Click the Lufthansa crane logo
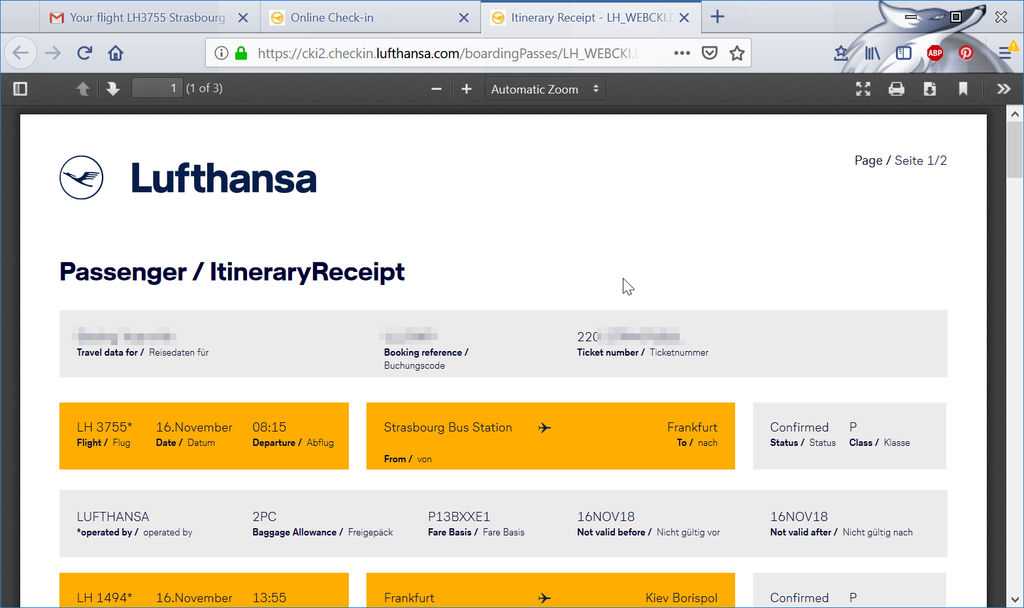Screen dimensions: 1024x608 click(x=81, y=178)
